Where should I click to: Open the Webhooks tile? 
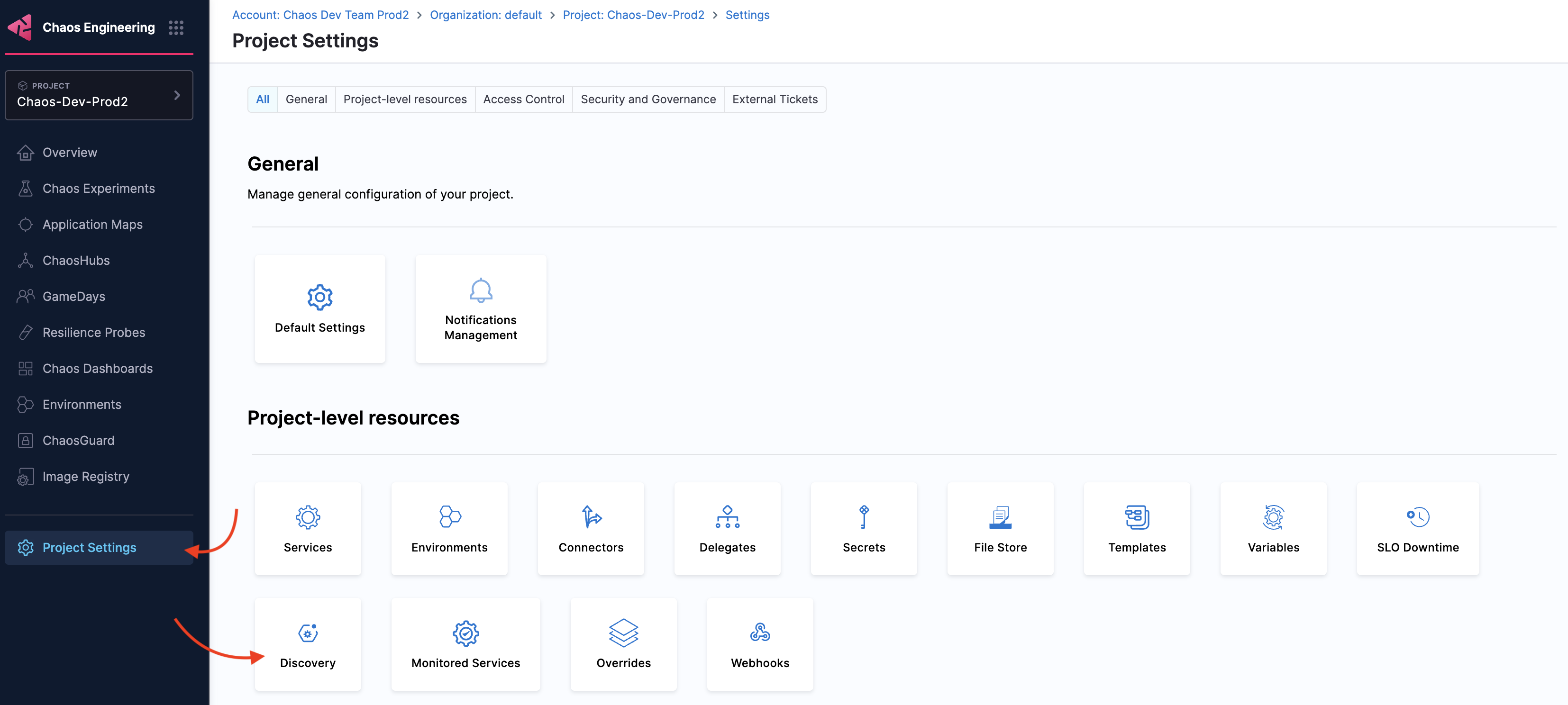tap(760, 643)
